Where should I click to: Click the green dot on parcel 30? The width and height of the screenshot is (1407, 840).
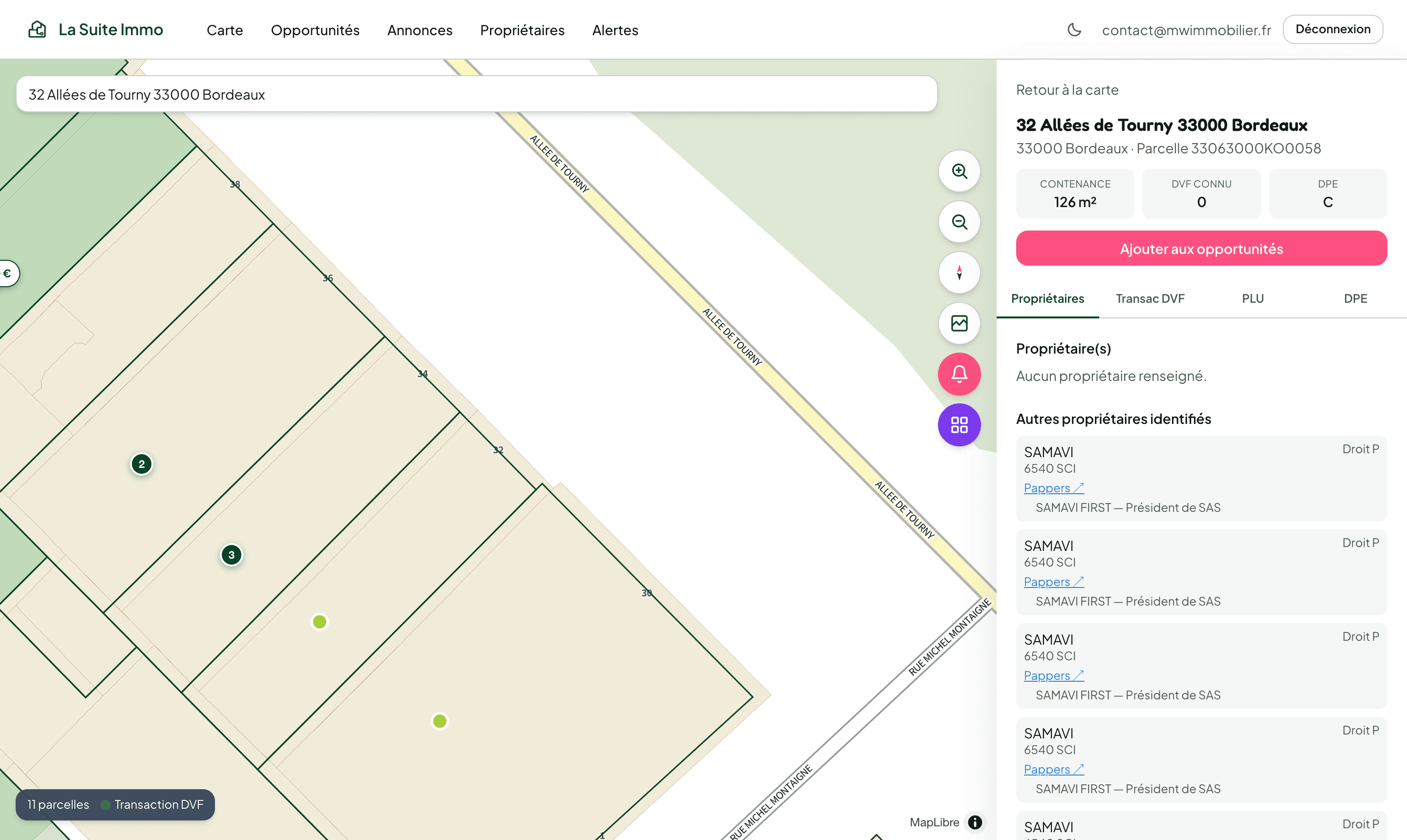click(440, 721)
